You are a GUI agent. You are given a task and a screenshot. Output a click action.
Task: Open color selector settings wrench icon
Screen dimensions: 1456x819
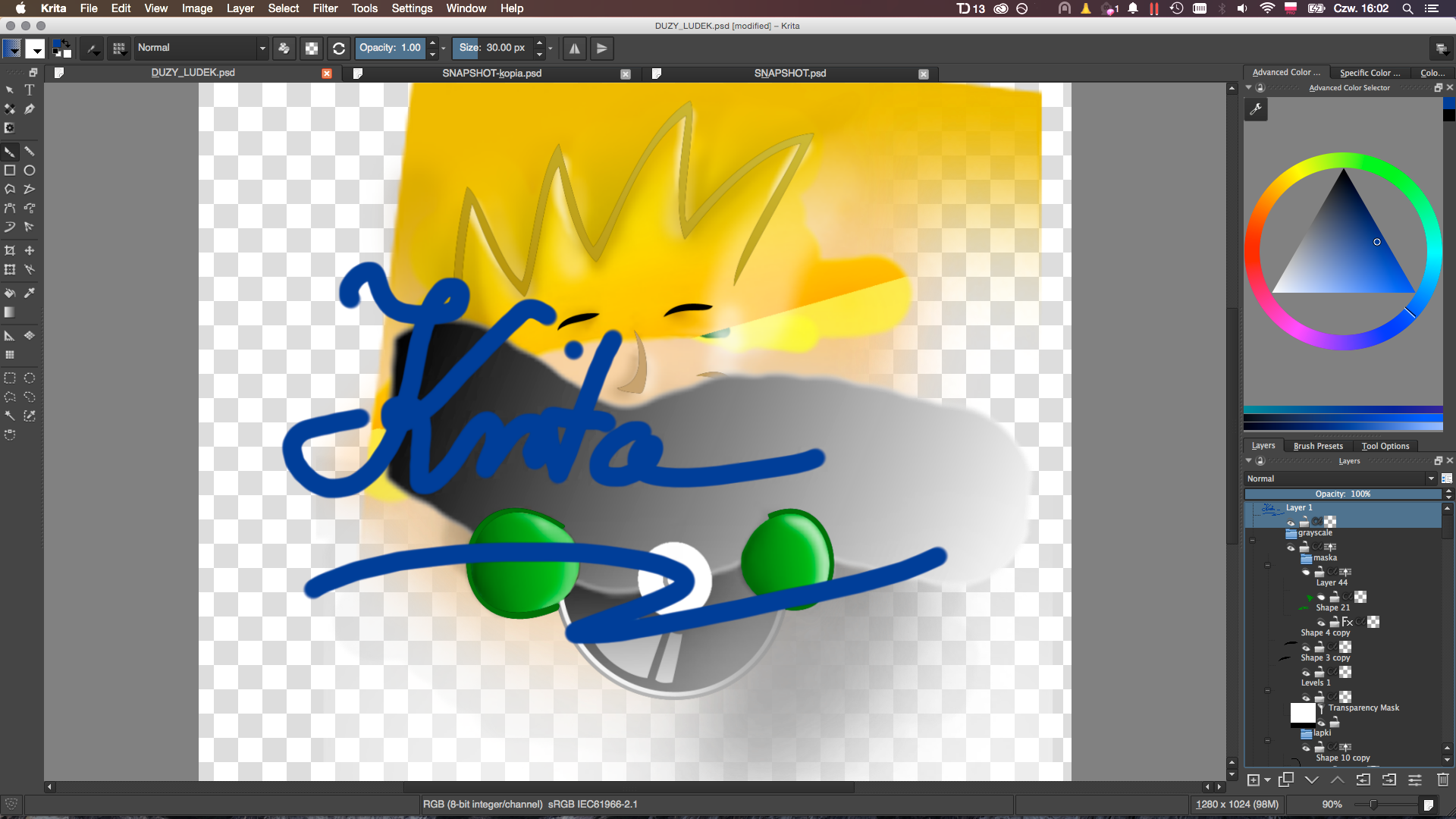[x=1256, y=110]
